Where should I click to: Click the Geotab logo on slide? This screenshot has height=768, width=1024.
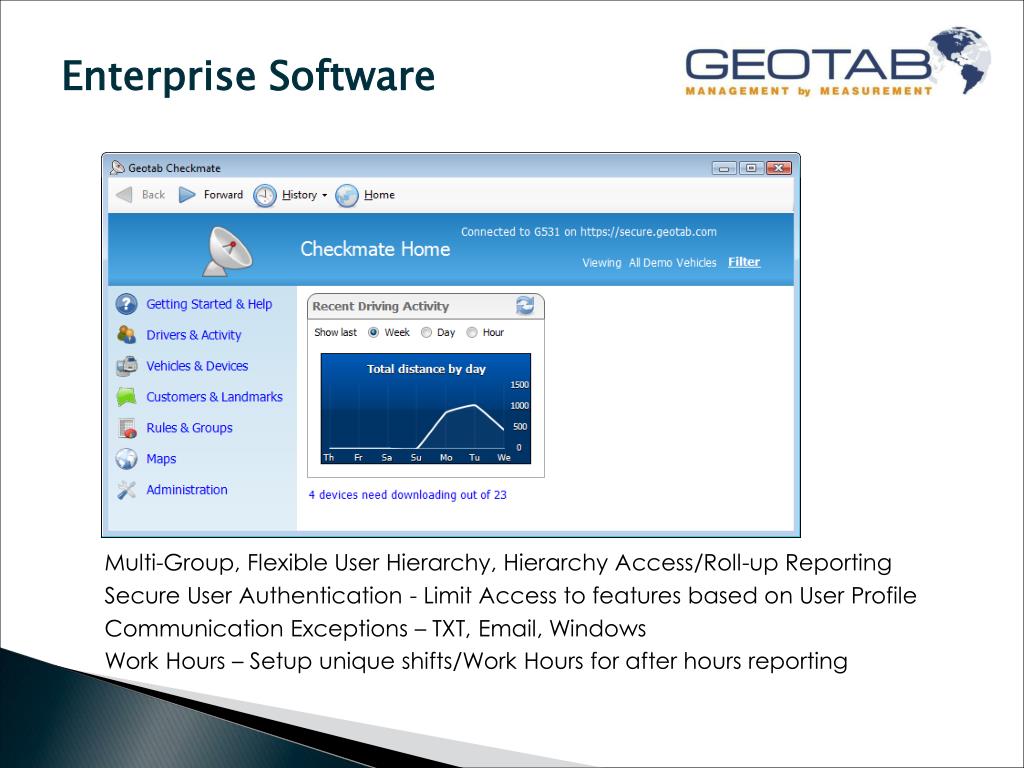coord(838,62)
